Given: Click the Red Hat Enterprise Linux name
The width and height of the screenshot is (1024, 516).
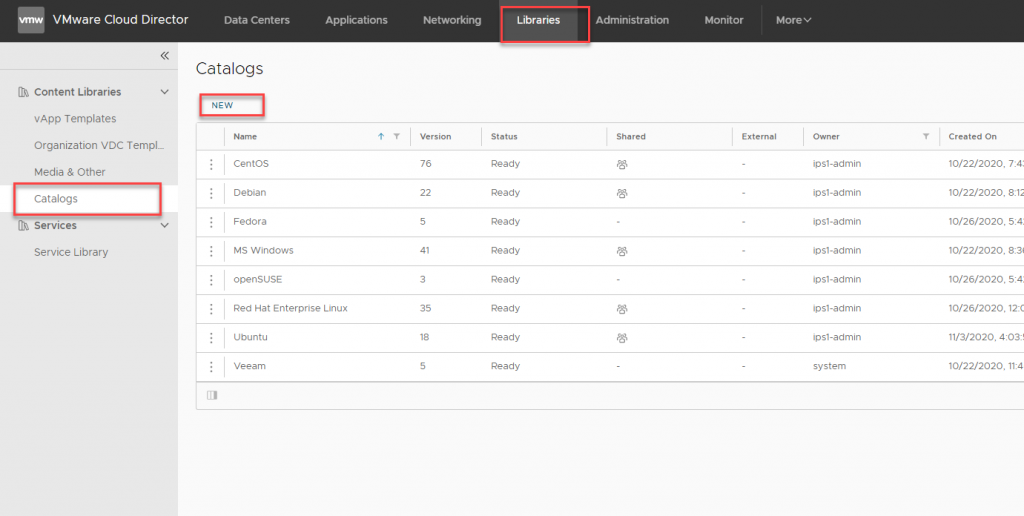Looking at the screenshot, I should pos(290,308).
